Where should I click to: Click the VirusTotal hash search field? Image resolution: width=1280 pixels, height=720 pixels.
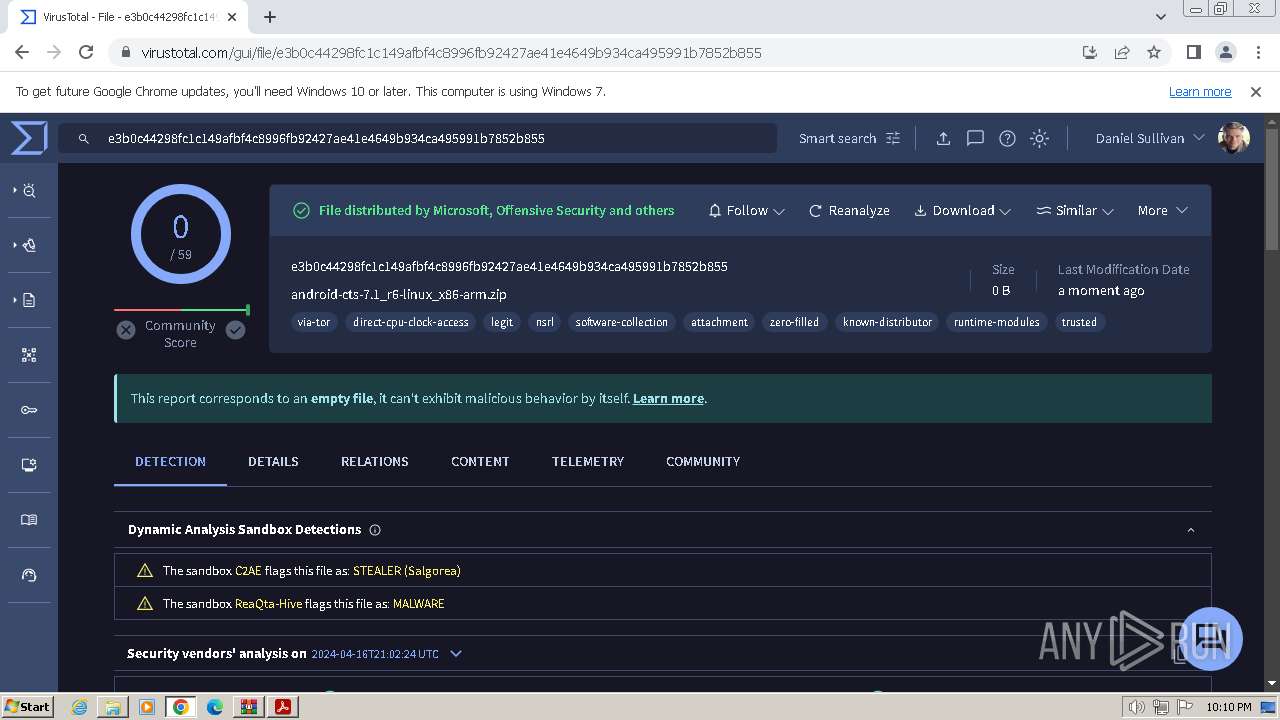click(417, 139)
